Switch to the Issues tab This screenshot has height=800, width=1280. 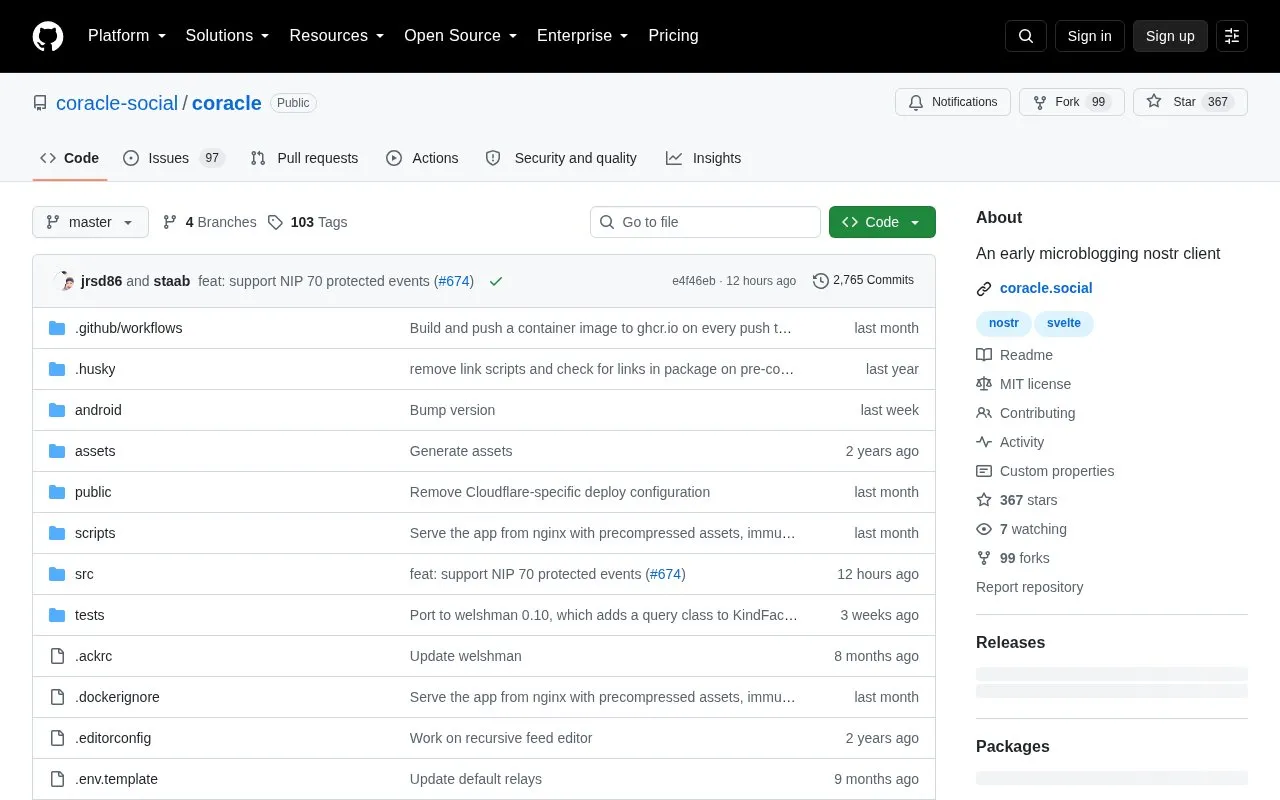(174, 158)
